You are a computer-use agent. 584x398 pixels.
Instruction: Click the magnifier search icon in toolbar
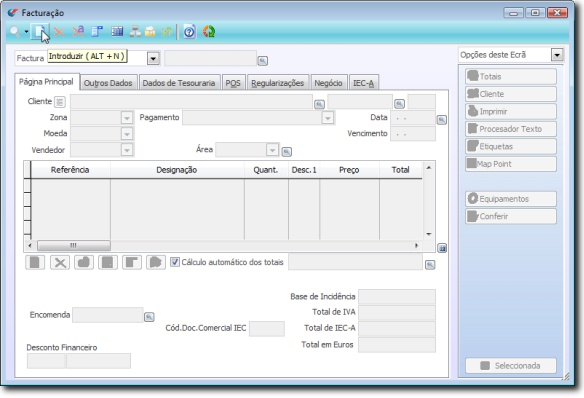click(x=15, y=32)
